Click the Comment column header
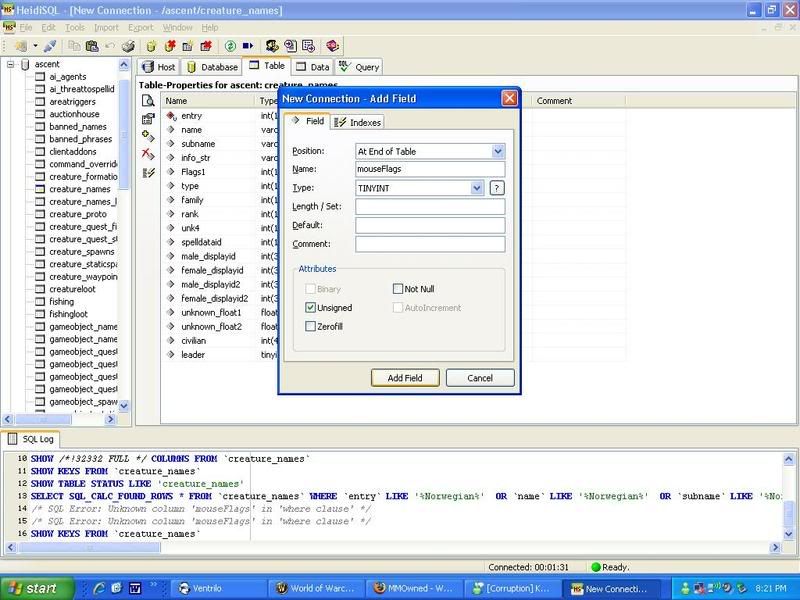 pos(579,101)
